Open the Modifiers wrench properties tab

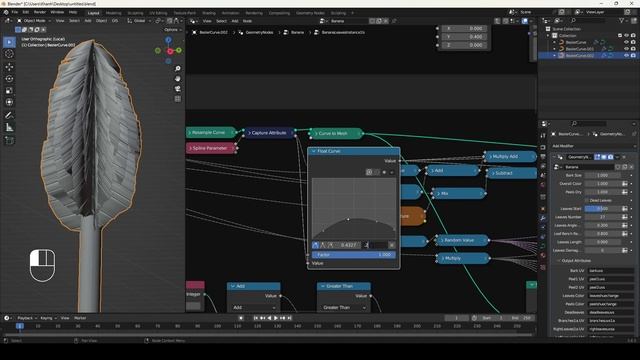click(543, 218)
